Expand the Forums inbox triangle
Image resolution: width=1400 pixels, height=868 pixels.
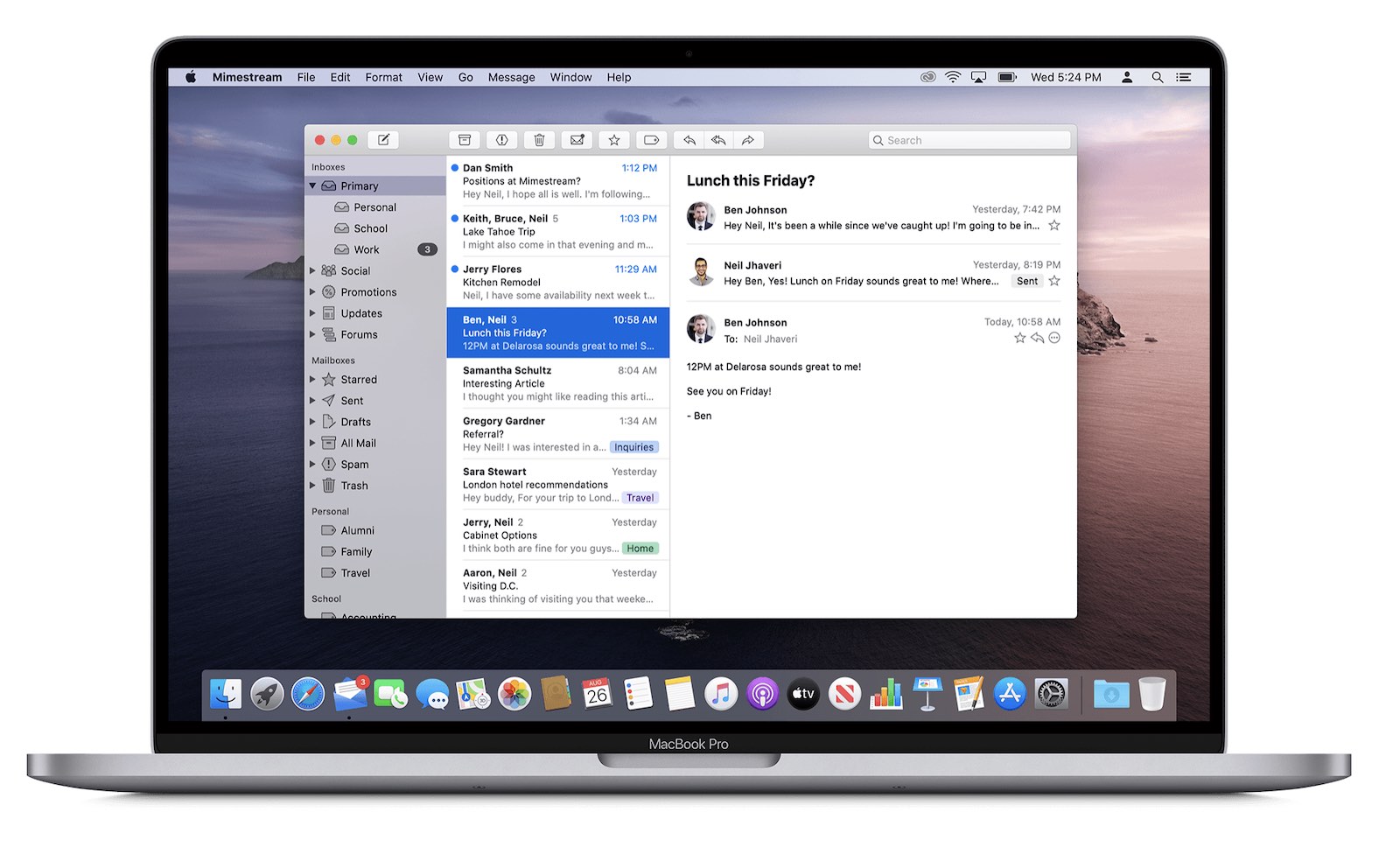[x=312, y=333]
